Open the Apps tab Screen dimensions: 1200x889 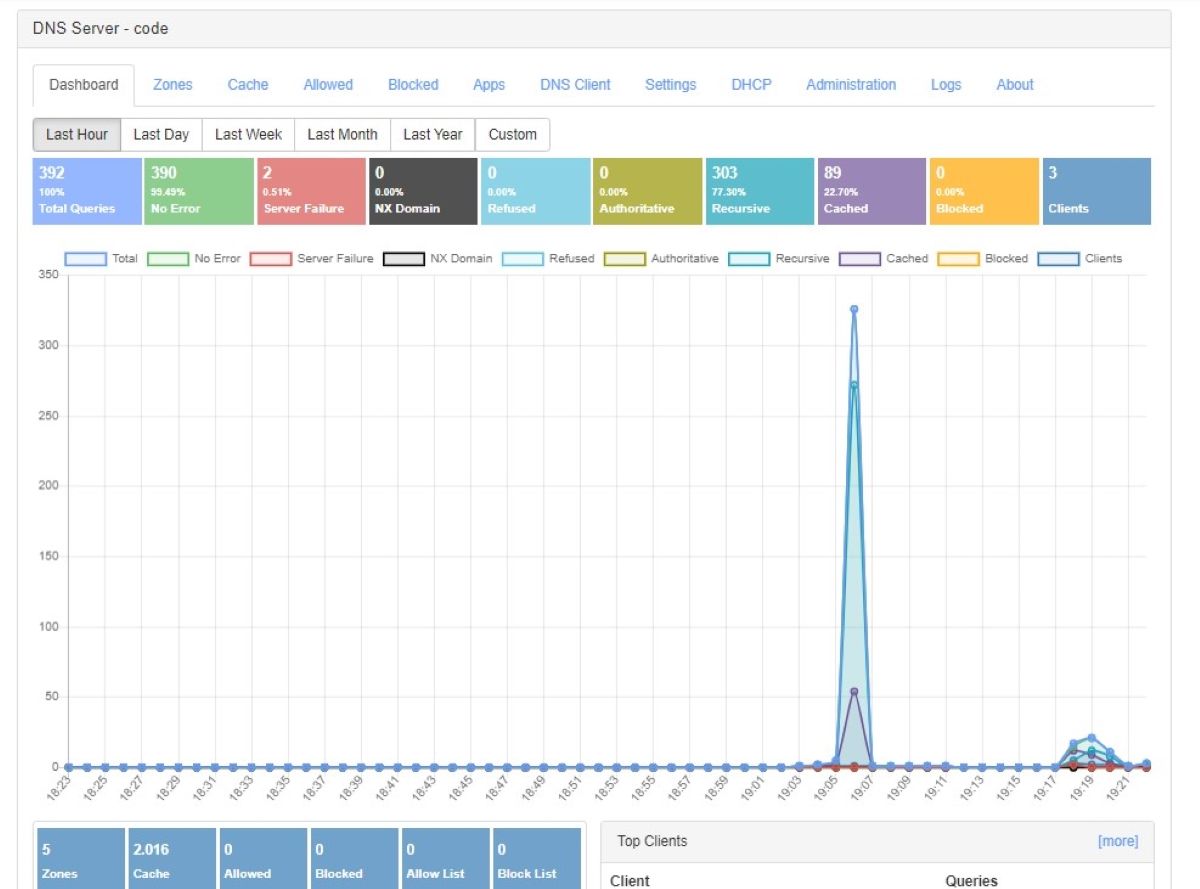pyautogui.click(x=489, y=85)
